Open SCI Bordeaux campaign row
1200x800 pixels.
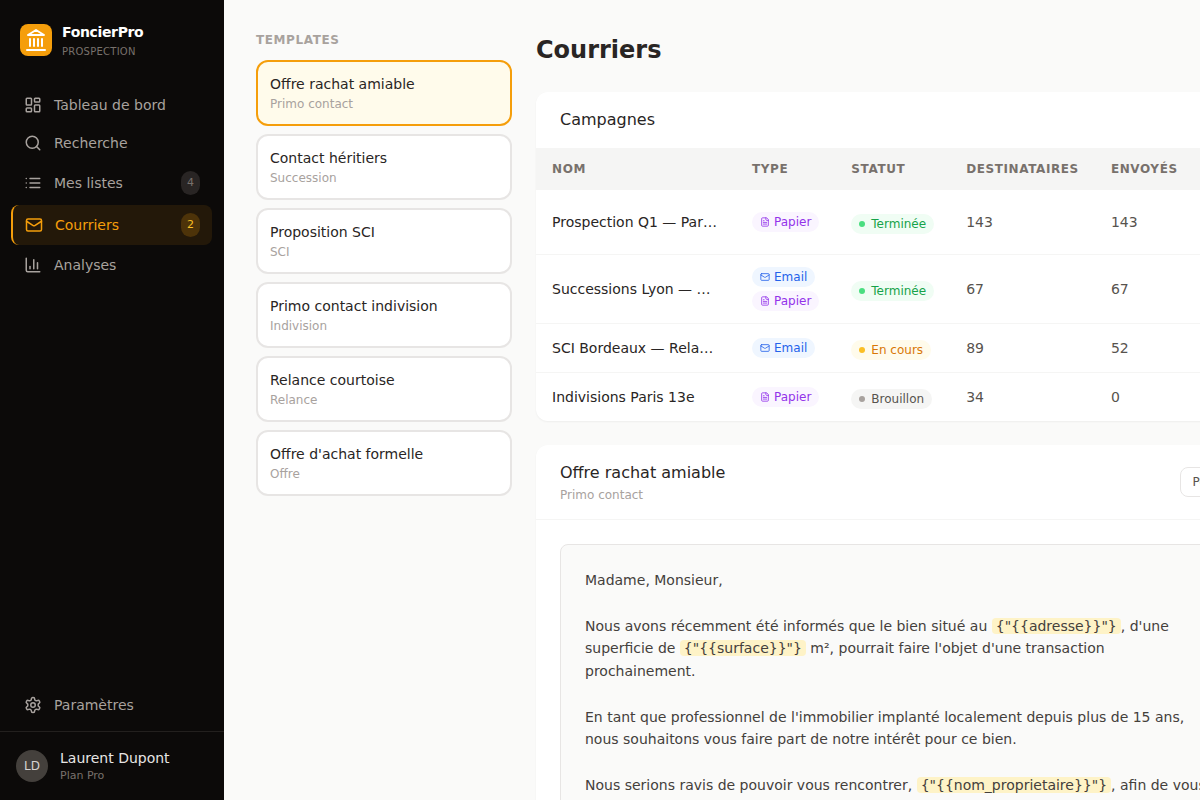tap(868, 348)
